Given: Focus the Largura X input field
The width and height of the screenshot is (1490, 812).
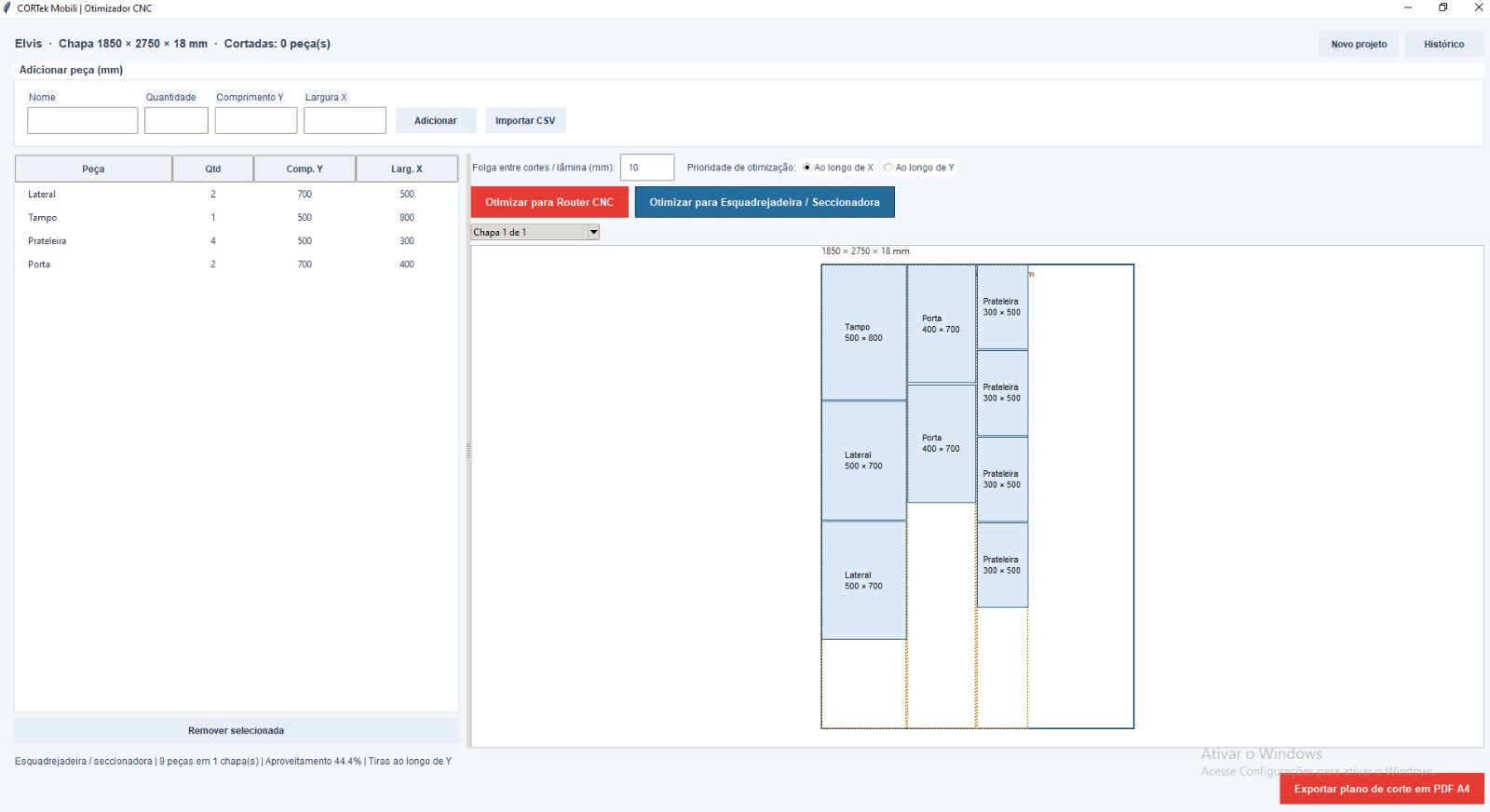Looking at the screenshot, I should (x=345, y=120).
